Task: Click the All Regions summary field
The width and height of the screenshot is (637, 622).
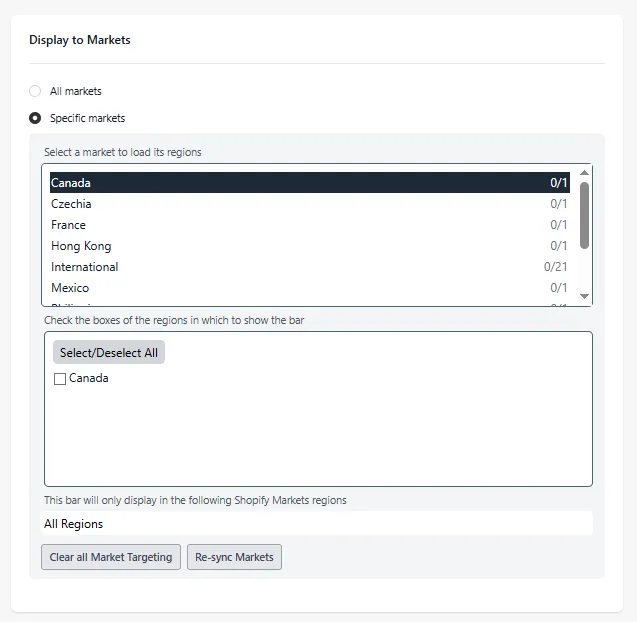Action: tap(317, 524)
